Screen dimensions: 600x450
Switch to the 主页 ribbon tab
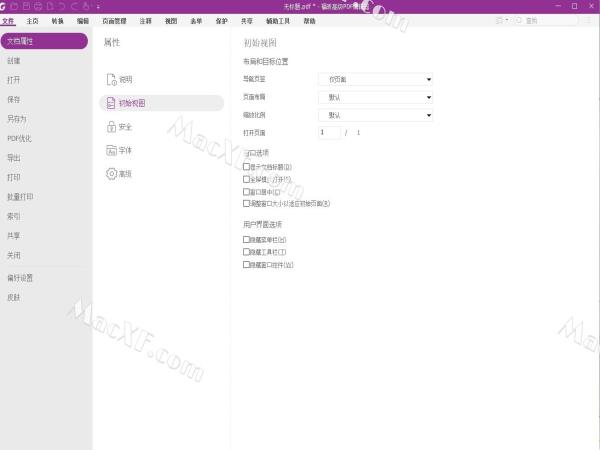[x=33, y=20]
